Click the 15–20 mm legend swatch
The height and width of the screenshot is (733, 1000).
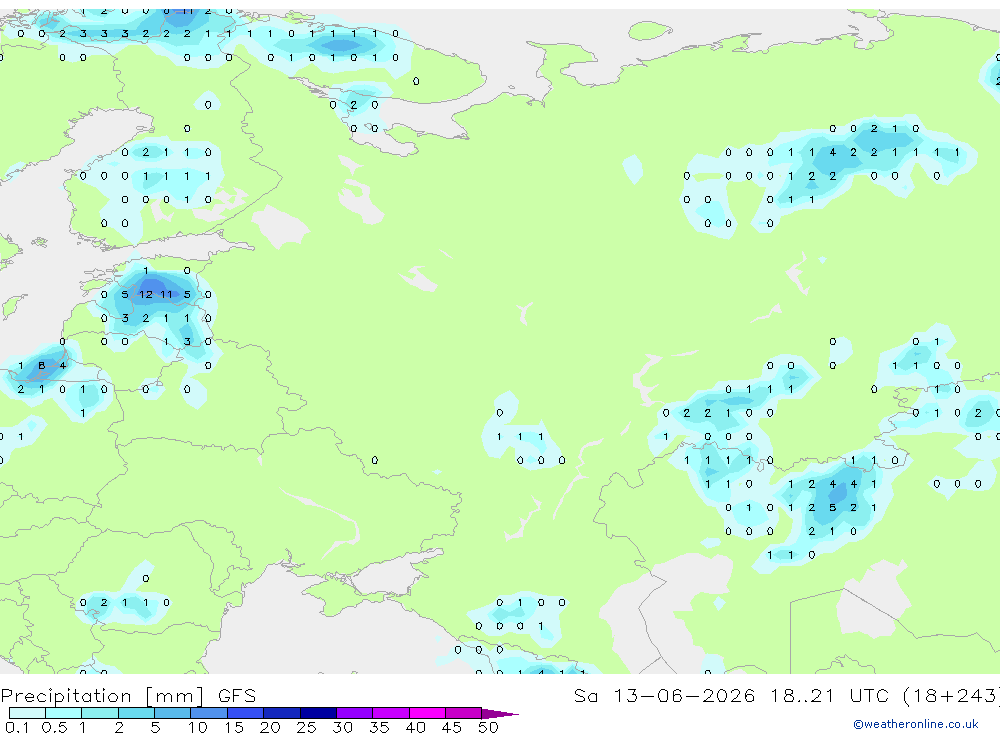point(246,713)
